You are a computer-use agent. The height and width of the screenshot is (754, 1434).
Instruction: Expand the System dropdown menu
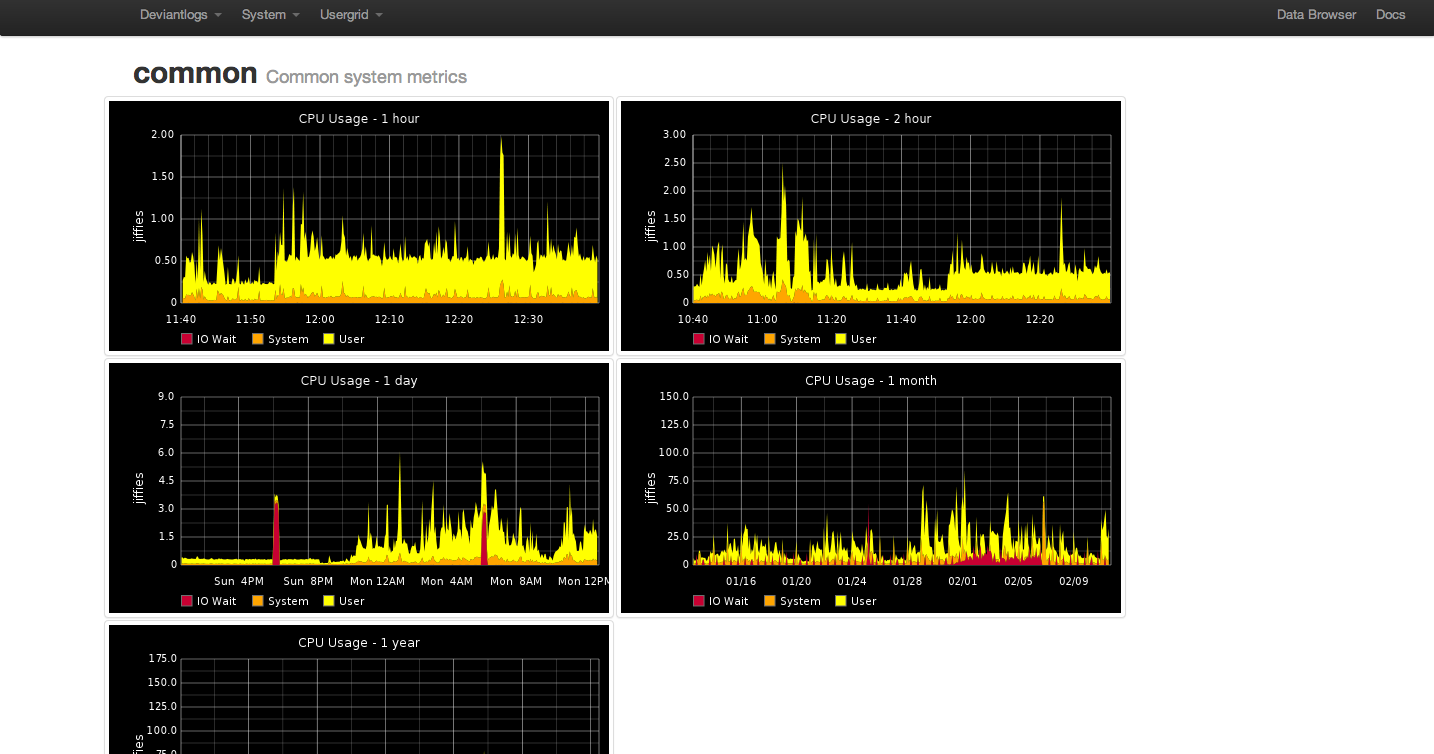(270, 15)
